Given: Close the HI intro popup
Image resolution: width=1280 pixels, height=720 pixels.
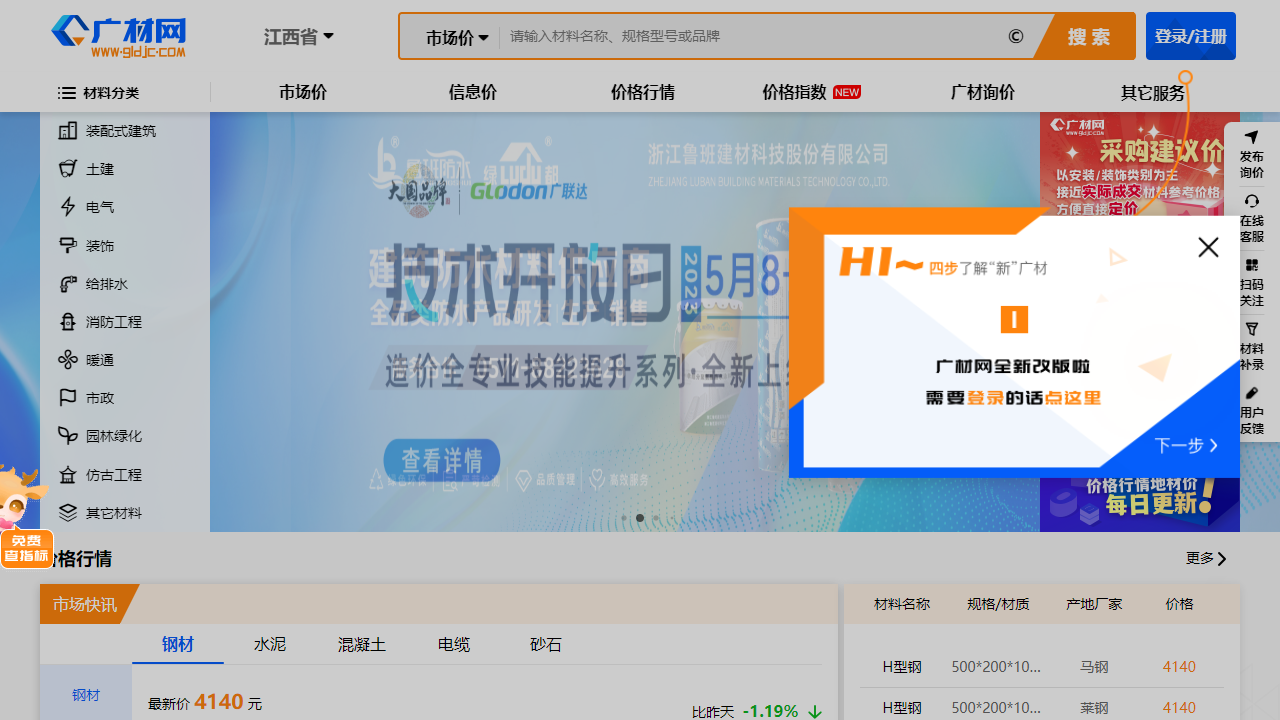Looking at the screenshot, I should (x=1208, y=247).
